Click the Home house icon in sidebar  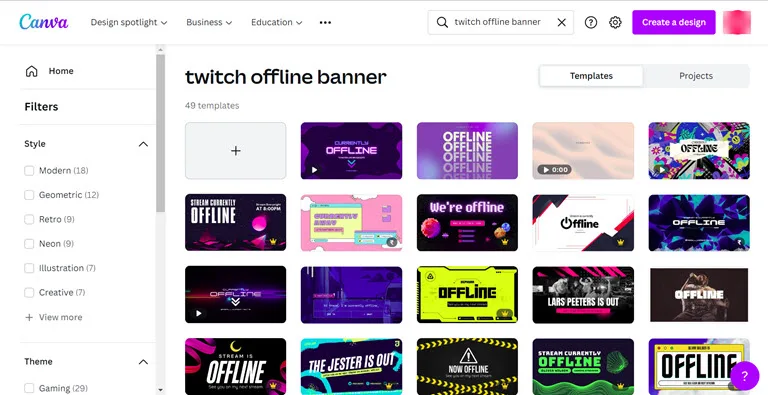(x=31, y=71)
